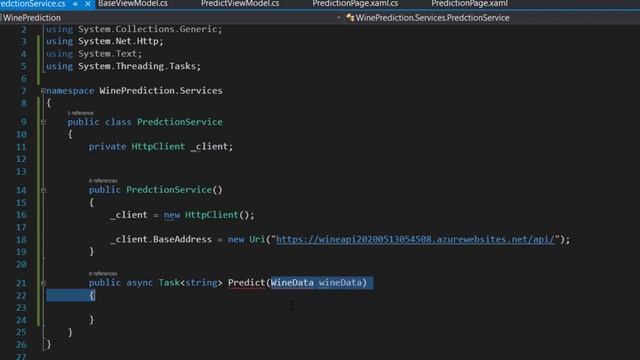
Task: Click the class icon beside WinePrediction.Services.PredctionService
Action: pos(350,18)
